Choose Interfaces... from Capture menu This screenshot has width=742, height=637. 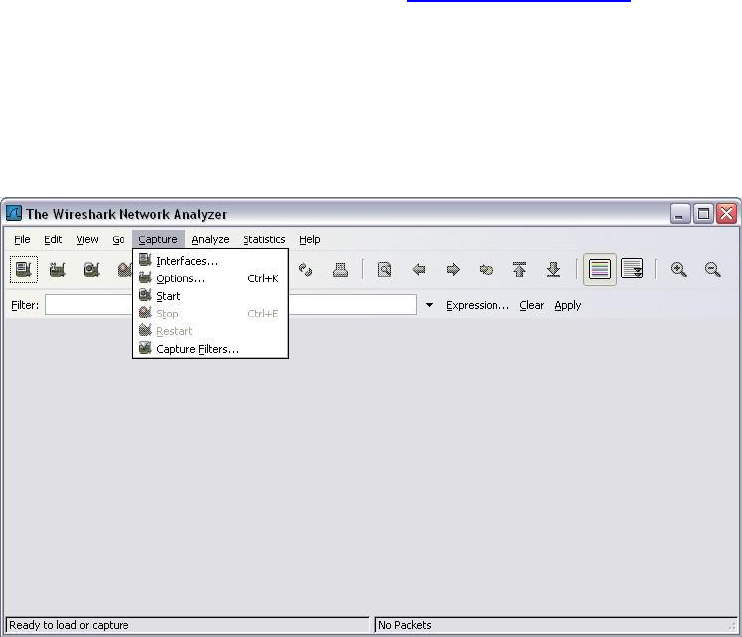pyautogui.click(x=210, y=261)
